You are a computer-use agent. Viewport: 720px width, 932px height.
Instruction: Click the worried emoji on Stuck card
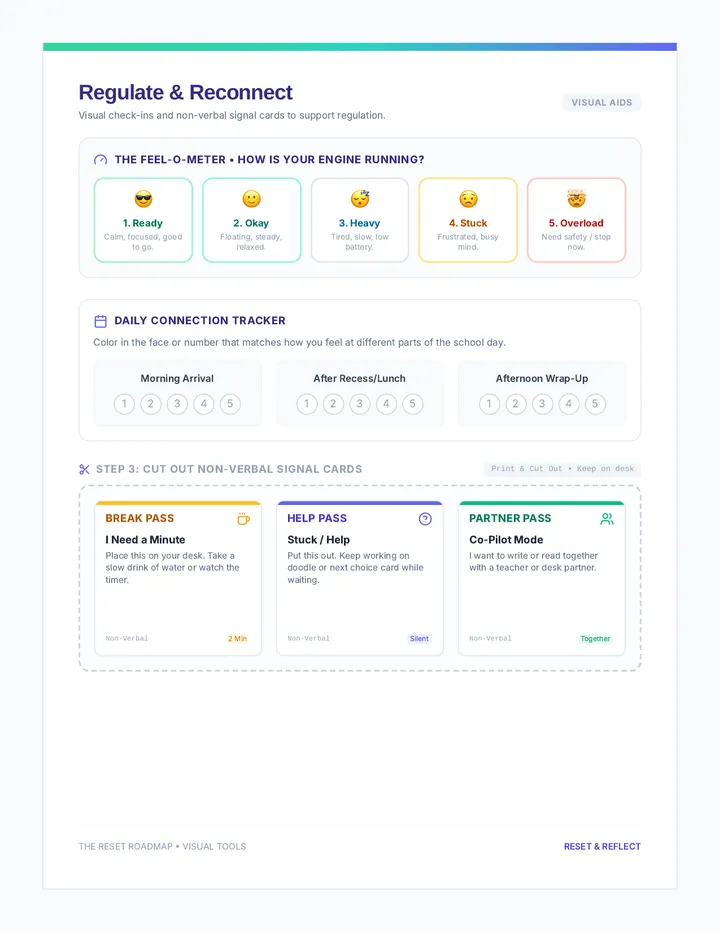point(468,199)
